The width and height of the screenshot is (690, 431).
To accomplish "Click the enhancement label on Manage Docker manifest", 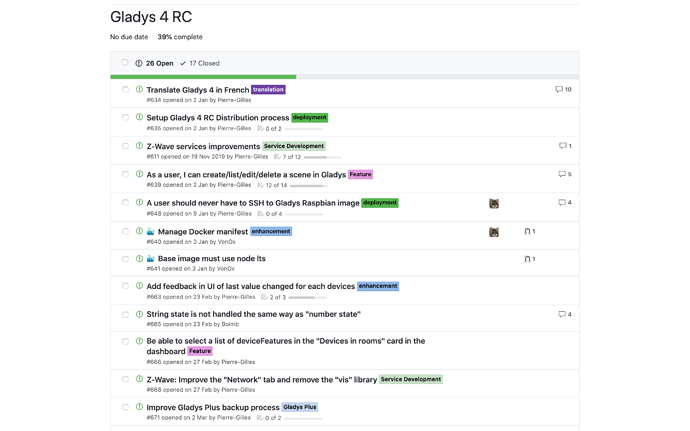I will point(271,231).
